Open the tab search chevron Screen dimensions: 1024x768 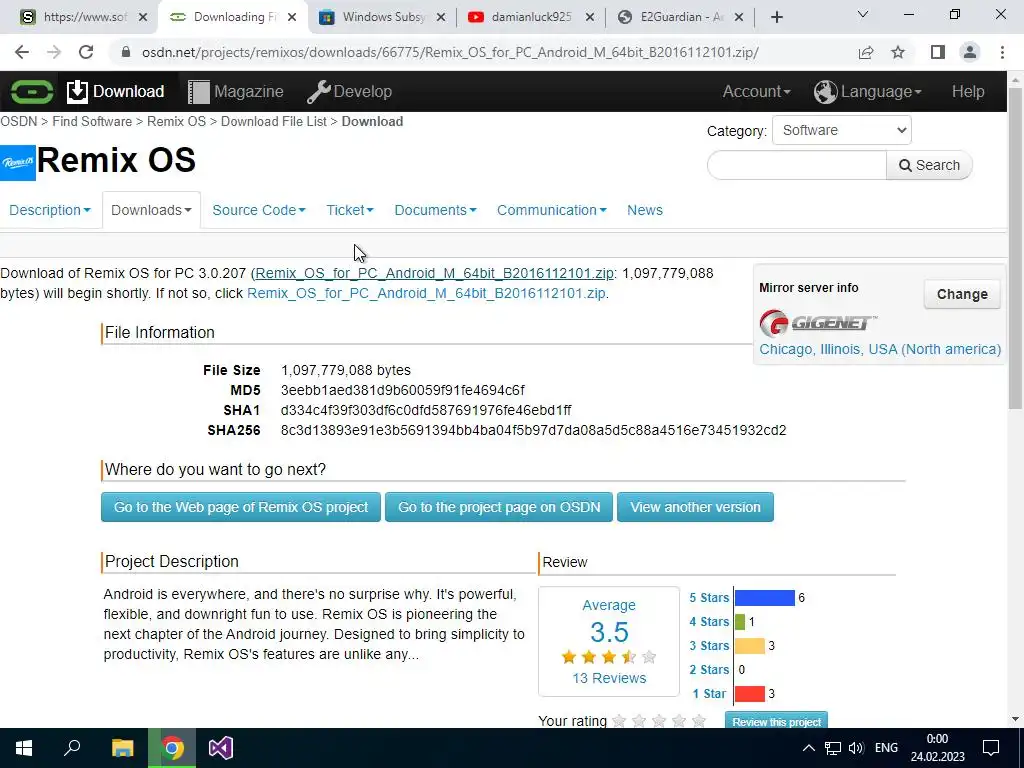tap(863, 14)
